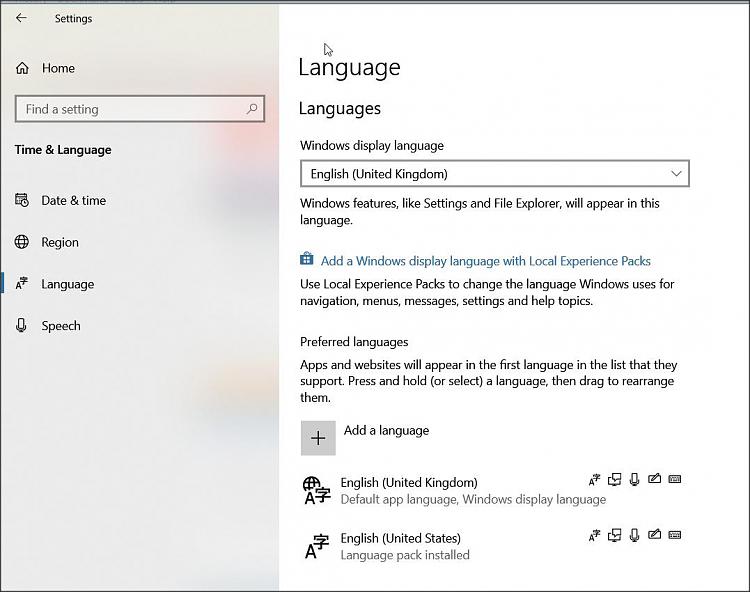The width and height of the screenshot is (750, 592).
Task: Go back with the Settings arrow
Action: (21, 18)
